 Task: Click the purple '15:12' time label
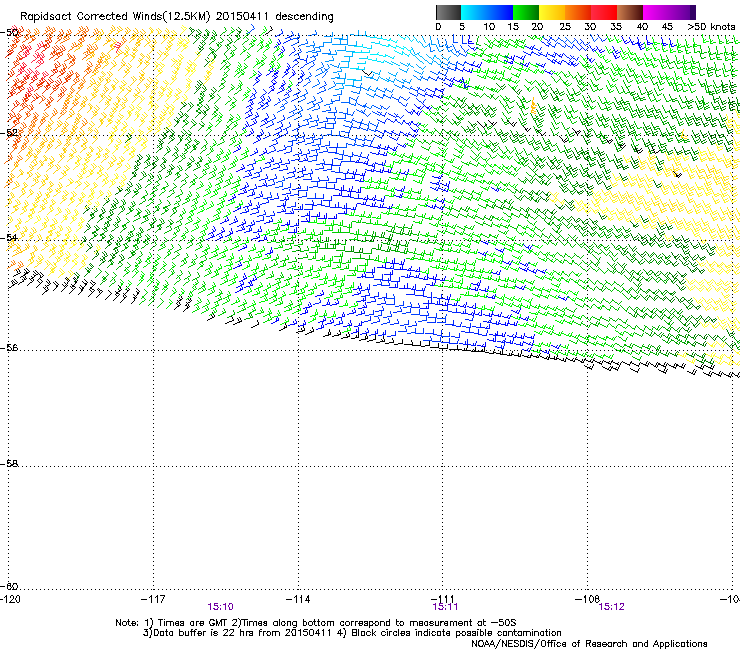(x=612, y=607)
